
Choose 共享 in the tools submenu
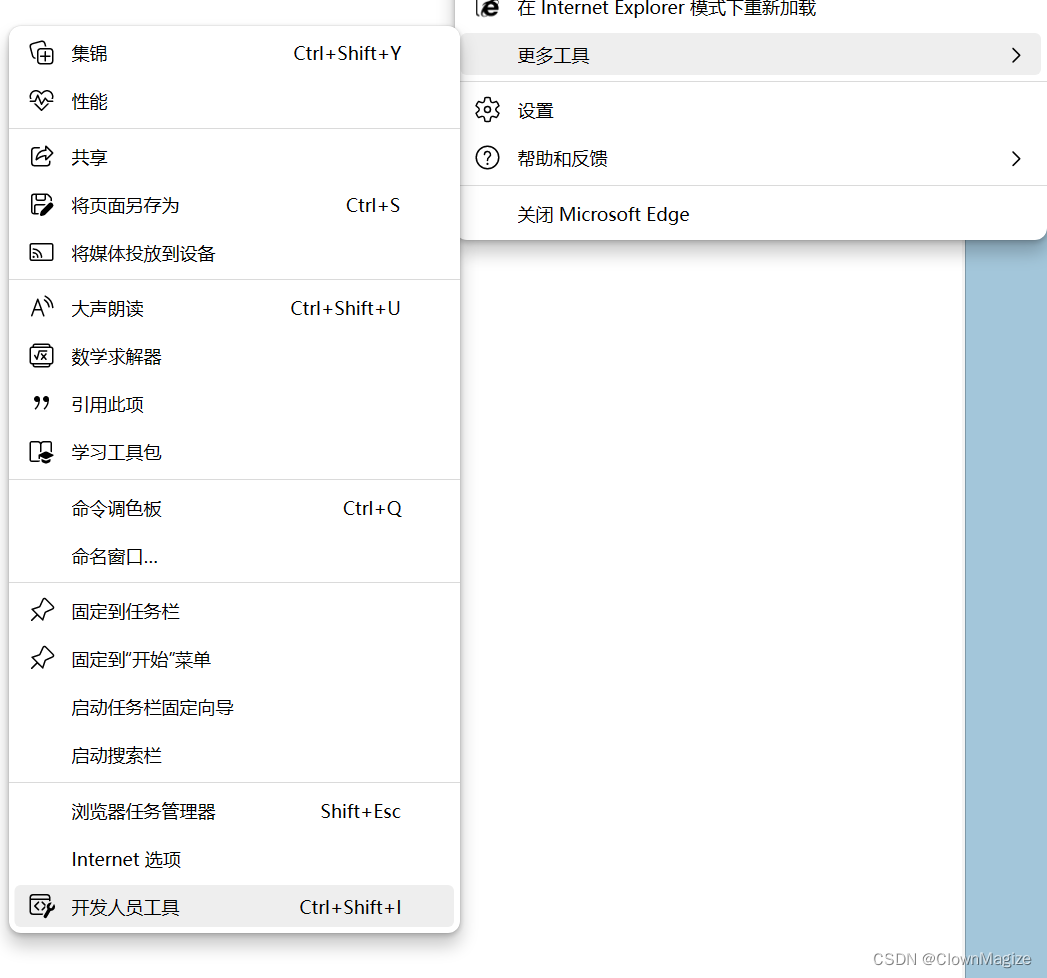(x=234, y=157)
